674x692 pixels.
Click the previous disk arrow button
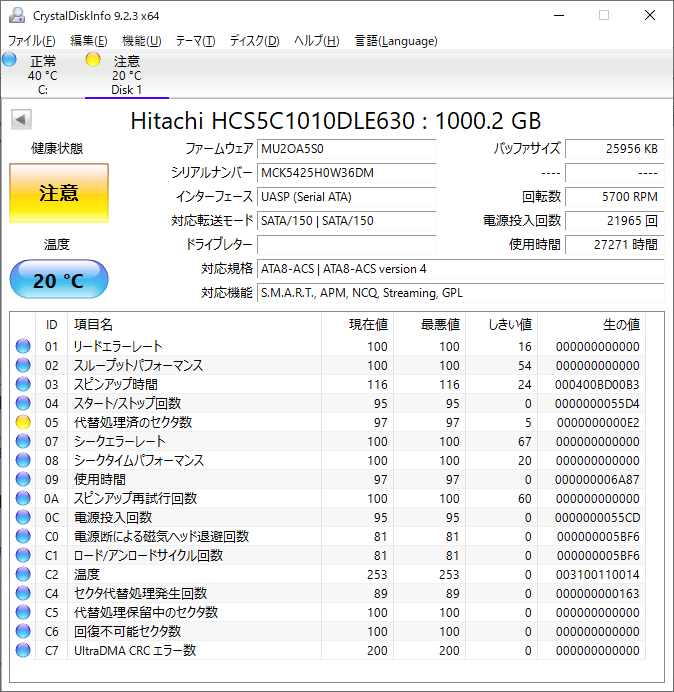(x=21, y=119)
